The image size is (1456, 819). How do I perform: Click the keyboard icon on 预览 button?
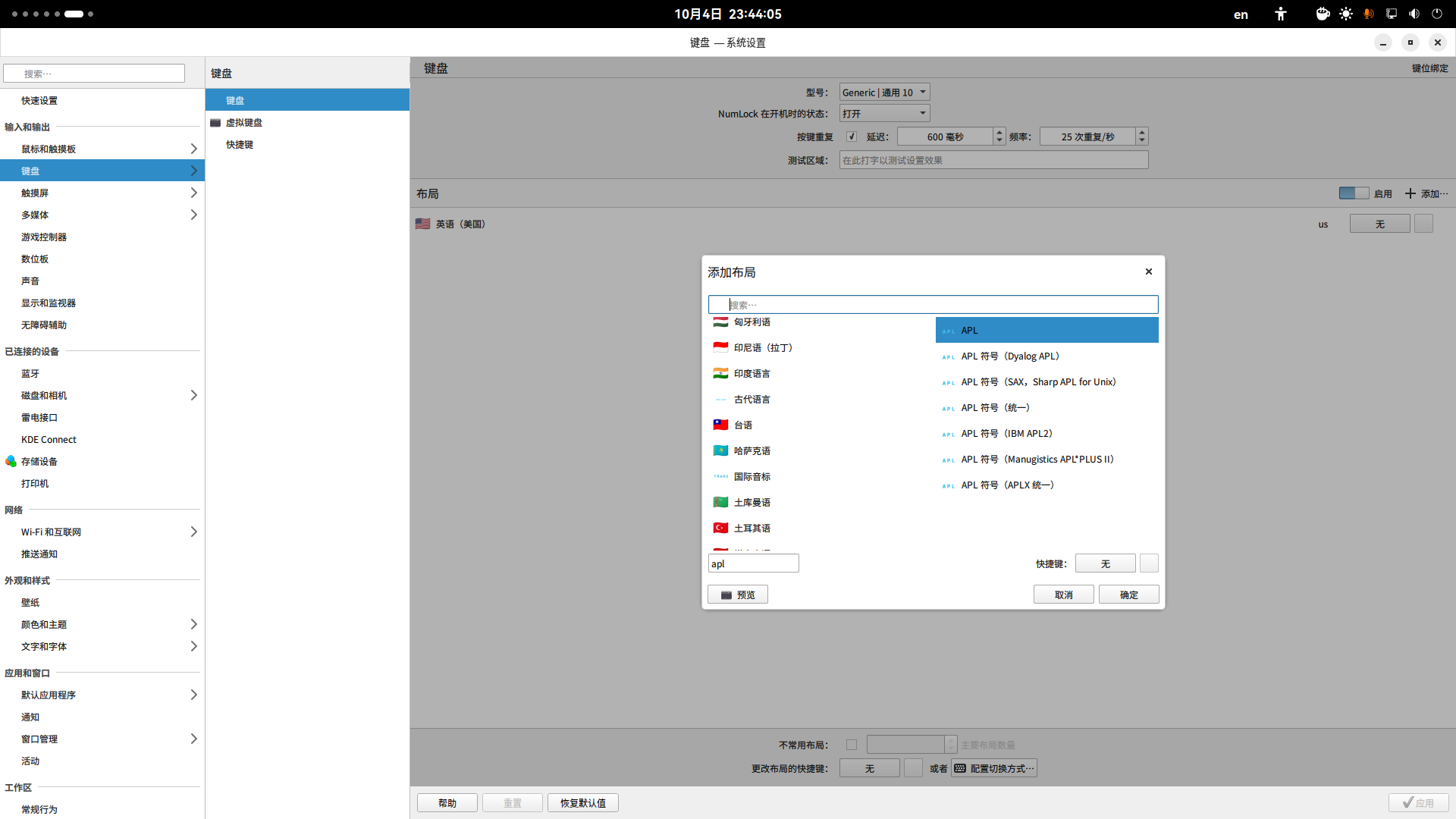pos(726,595)
